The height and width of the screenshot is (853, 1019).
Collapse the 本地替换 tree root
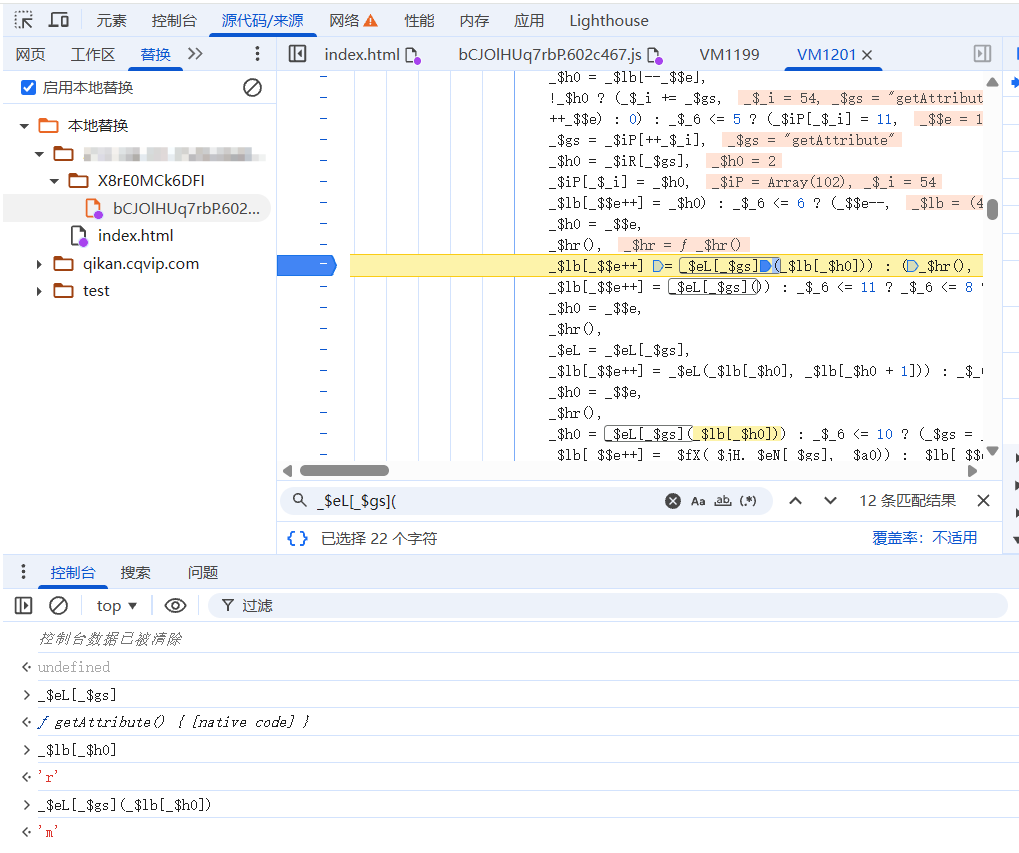point(24,126)
